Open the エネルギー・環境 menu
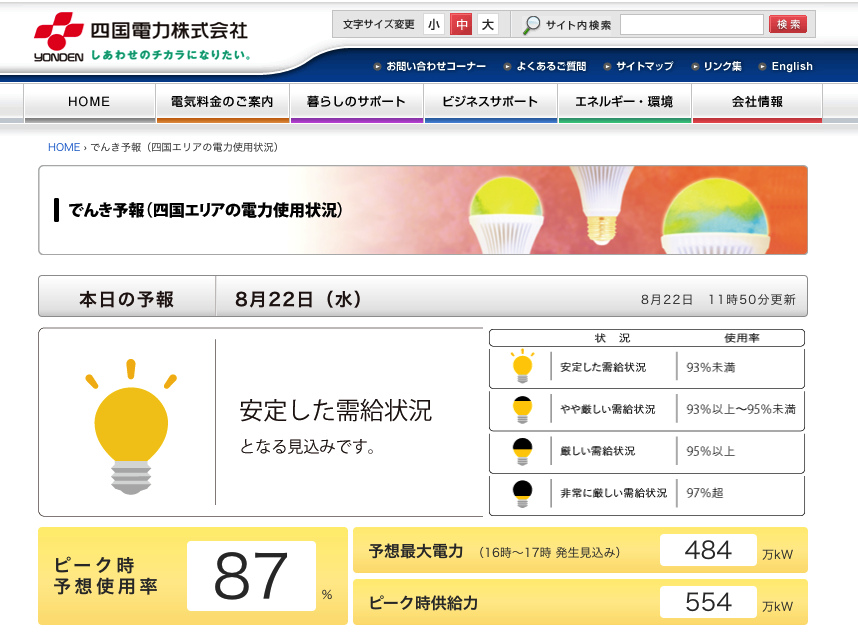The image size is (858, 644). pos(624,102)
